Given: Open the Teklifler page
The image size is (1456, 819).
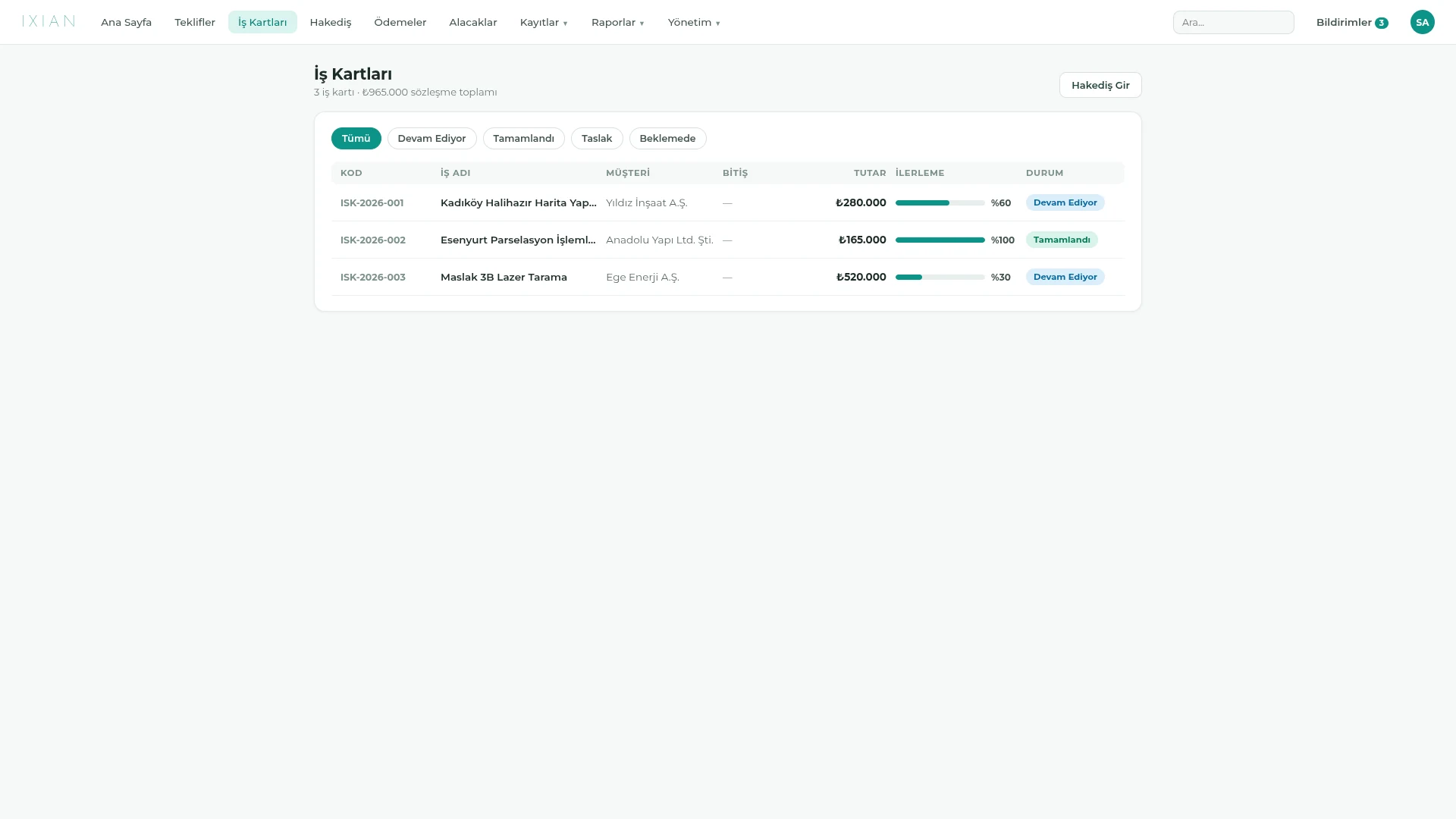Looking at the screenshot, I should [x=195, y=22].
